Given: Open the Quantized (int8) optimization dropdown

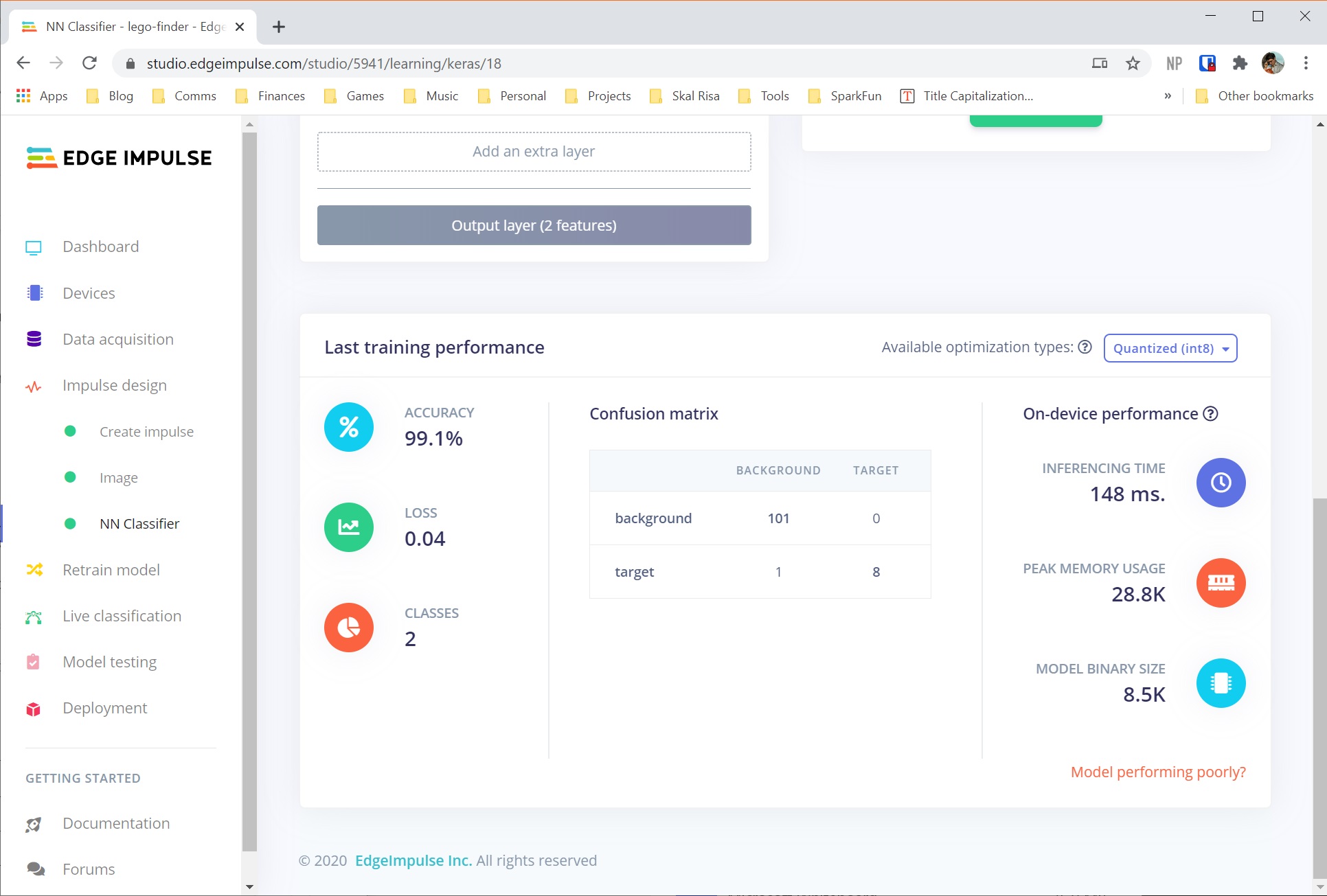Looking at the screenshot, I should 1170,348.
